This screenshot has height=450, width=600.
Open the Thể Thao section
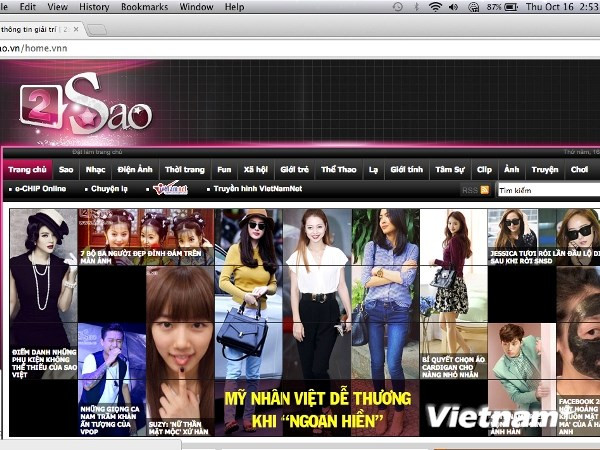coord(339,170)
